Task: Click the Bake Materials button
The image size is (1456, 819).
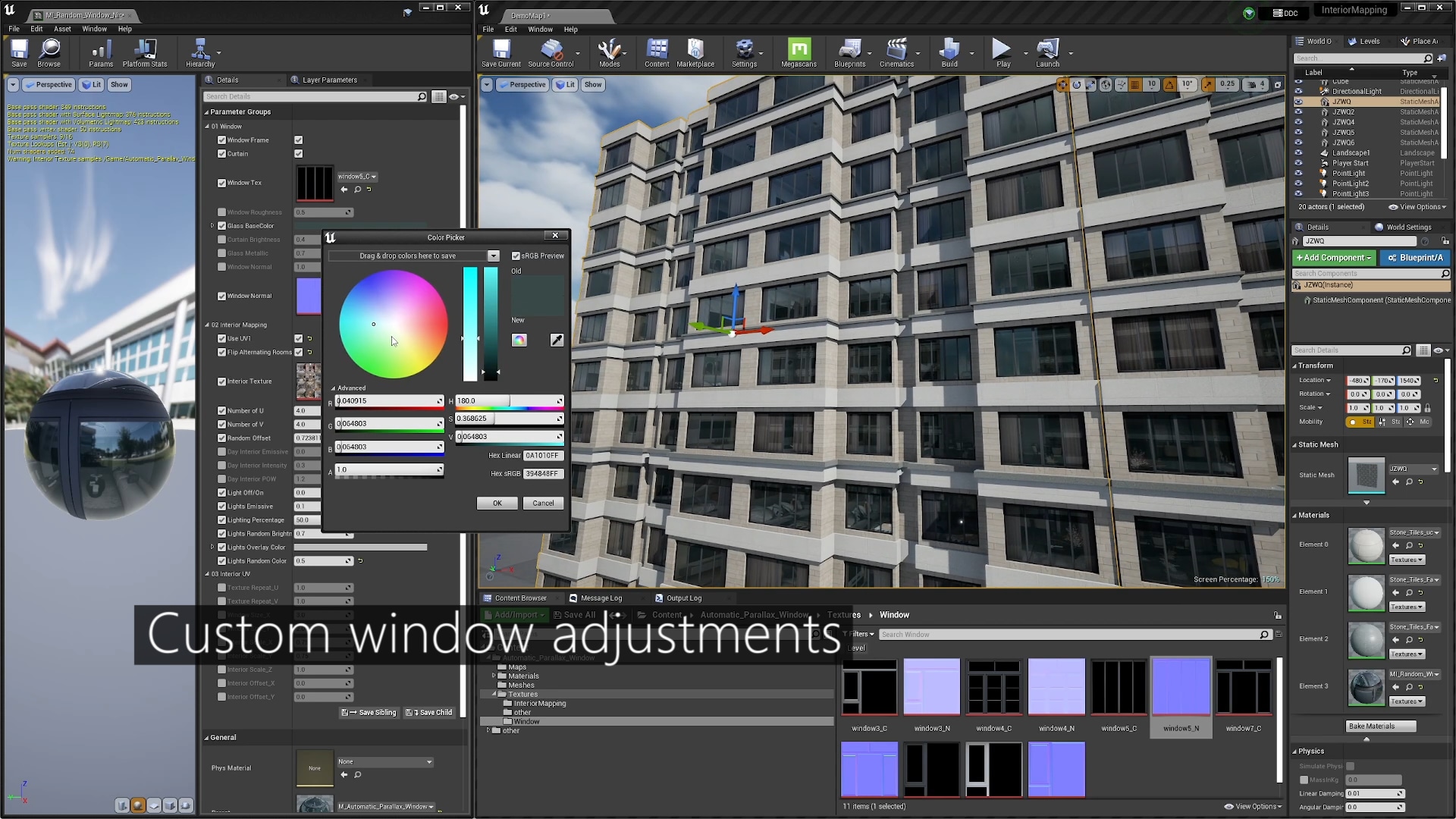Action: pos(1379,726)
